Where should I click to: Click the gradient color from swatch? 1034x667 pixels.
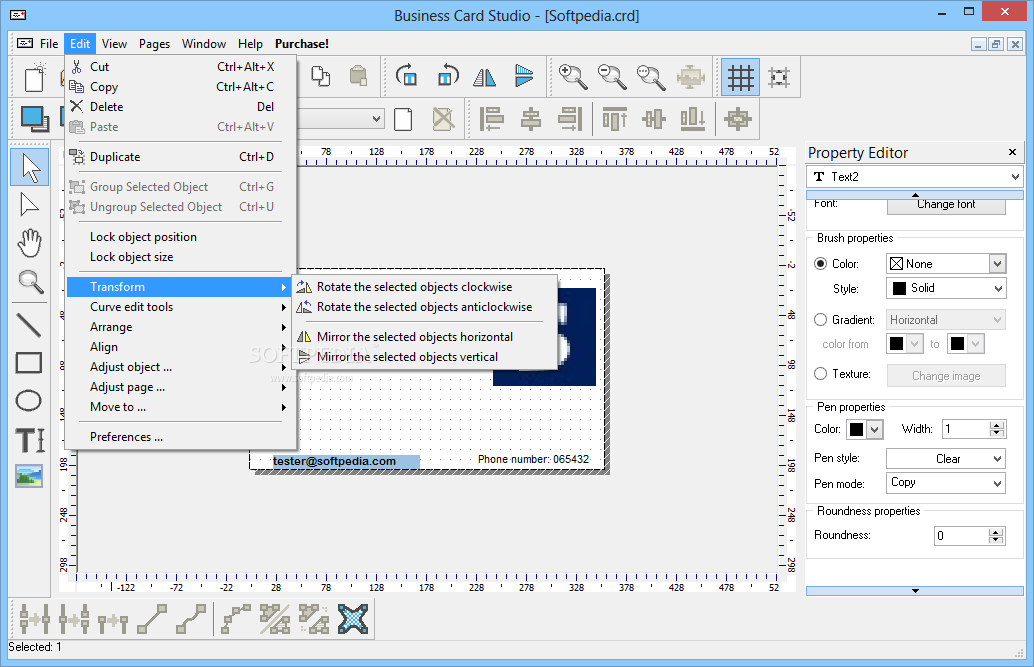point(896,344)
